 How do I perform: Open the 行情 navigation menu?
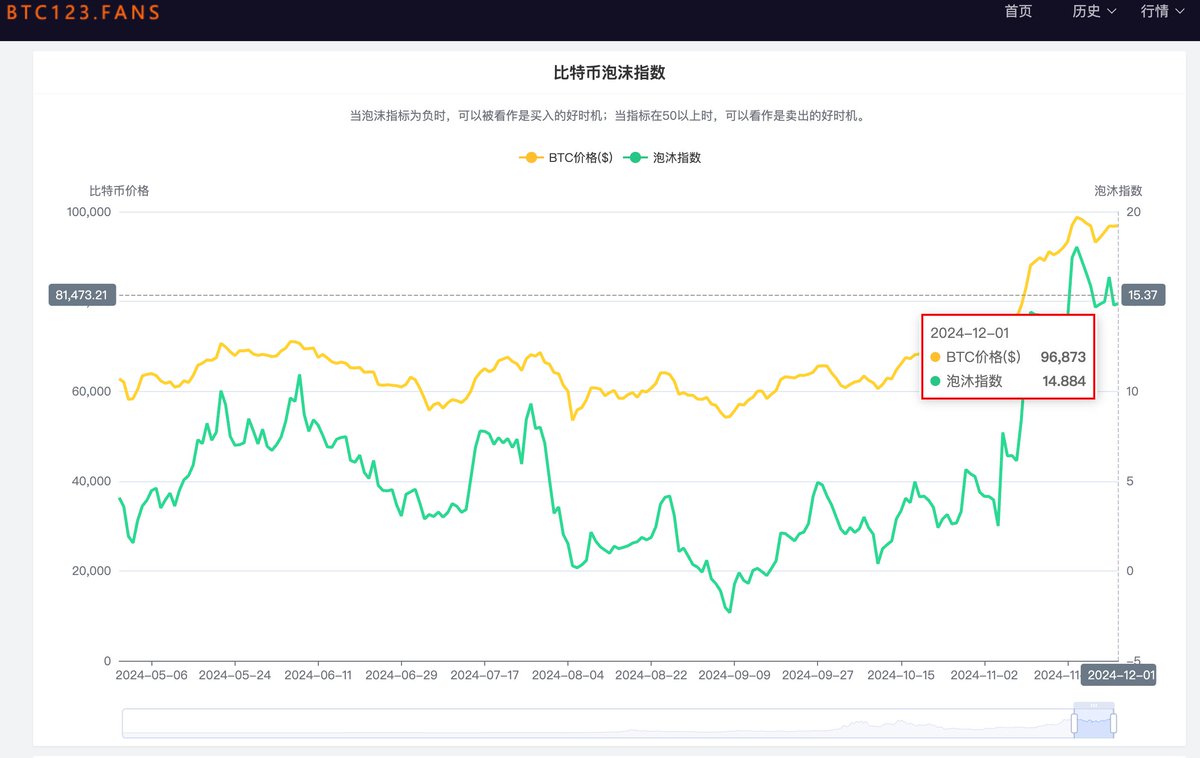1154,12
